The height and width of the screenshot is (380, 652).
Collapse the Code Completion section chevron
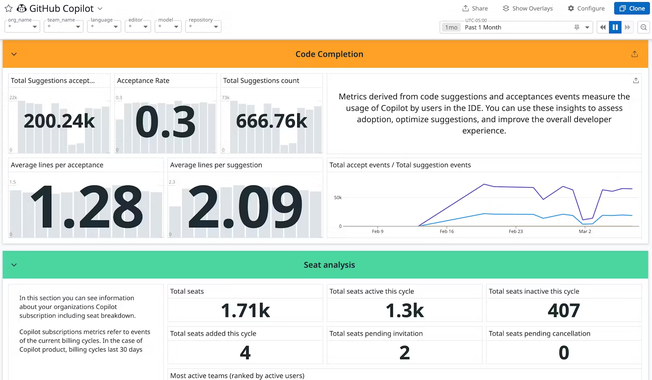coord(14,54)
